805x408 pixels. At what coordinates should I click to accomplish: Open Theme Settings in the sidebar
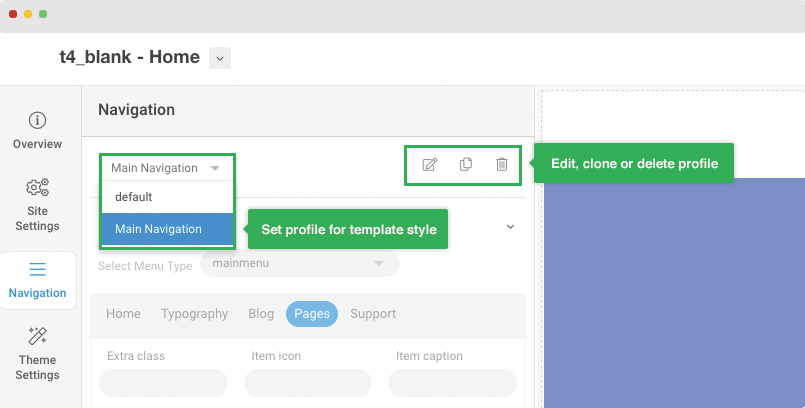[37, 353]
